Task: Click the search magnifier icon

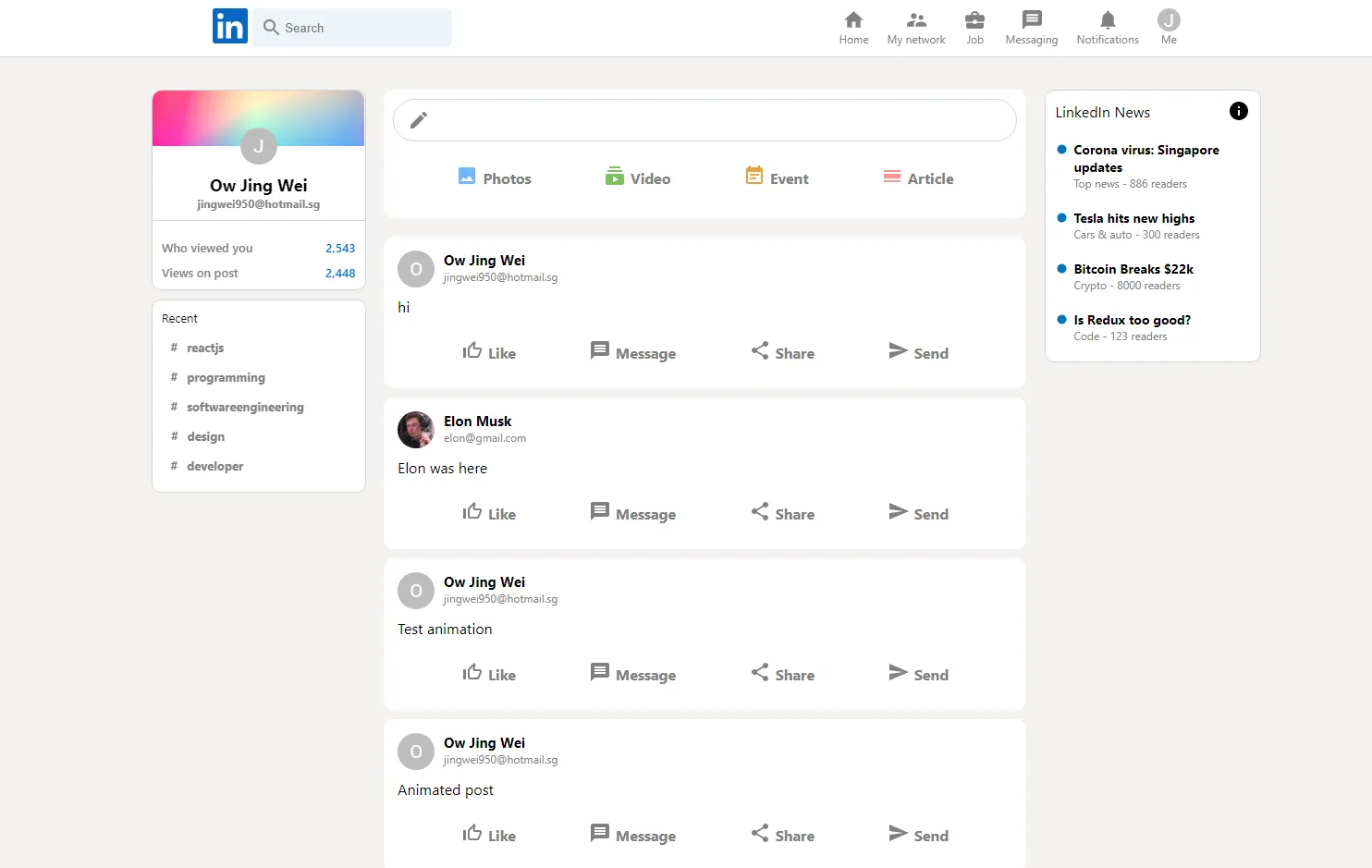Action: pos(271,28)
